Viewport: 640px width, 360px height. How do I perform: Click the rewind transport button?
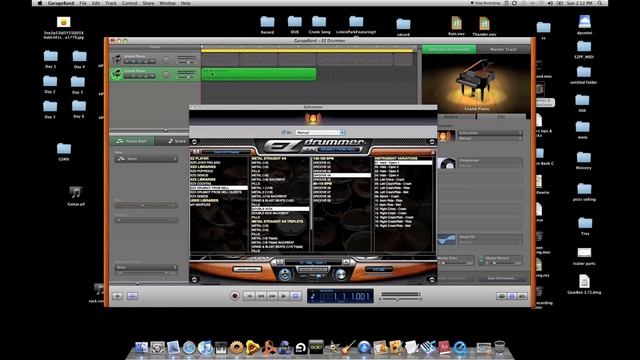coord(261,296)
